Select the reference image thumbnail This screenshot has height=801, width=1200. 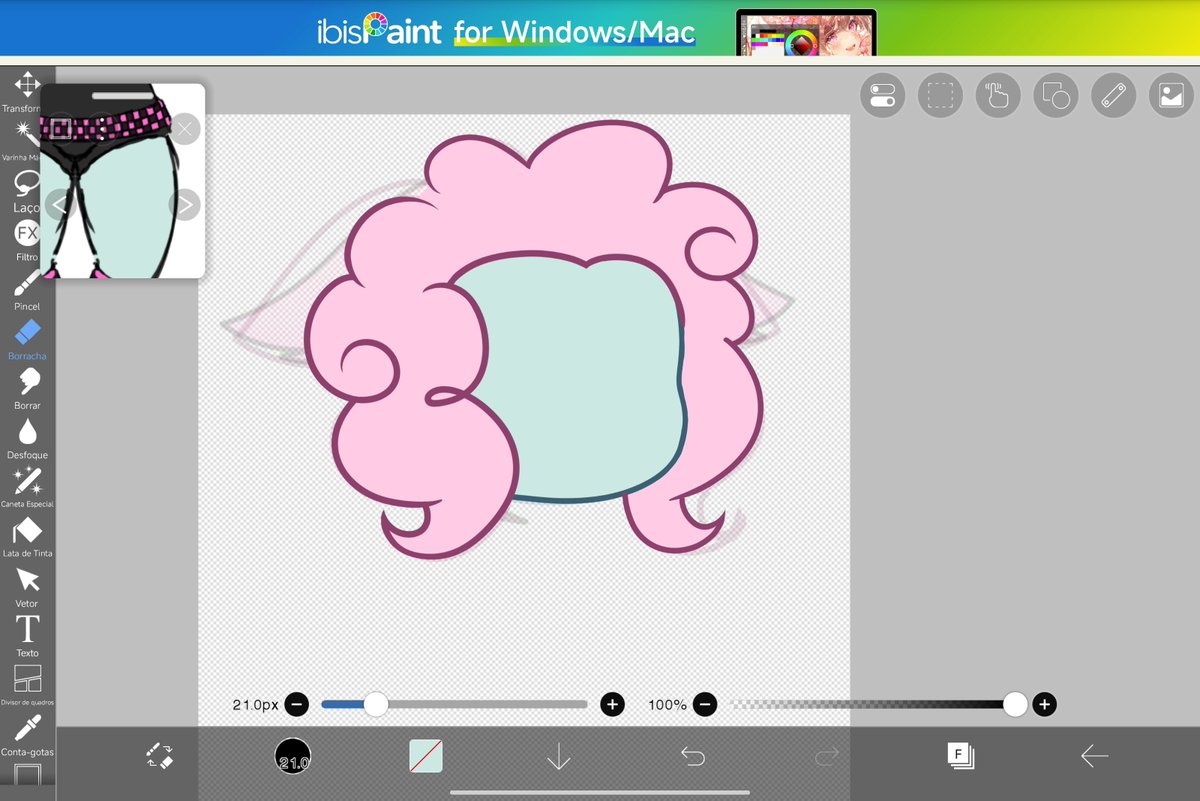122,181
